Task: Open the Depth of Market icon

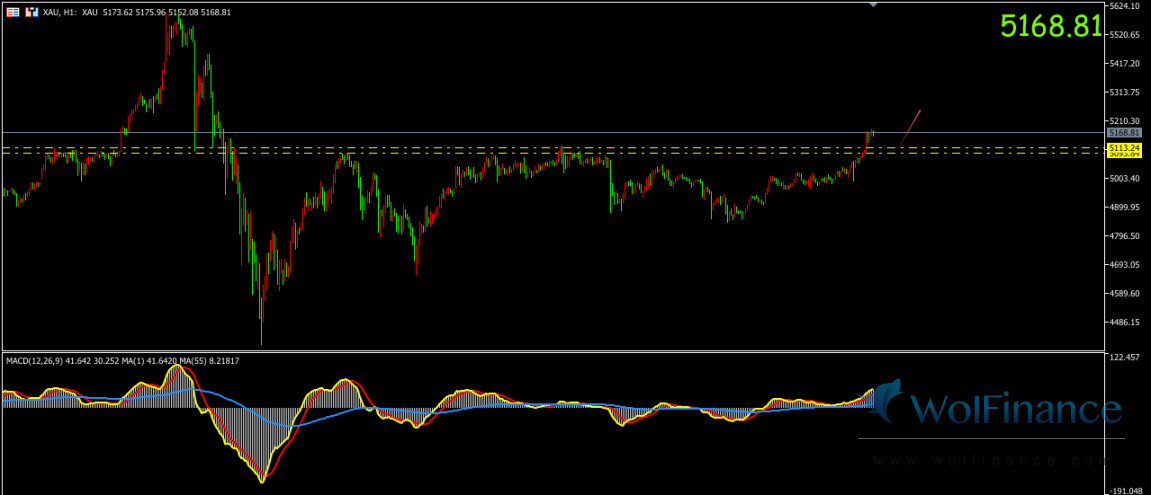Action: 29,11
